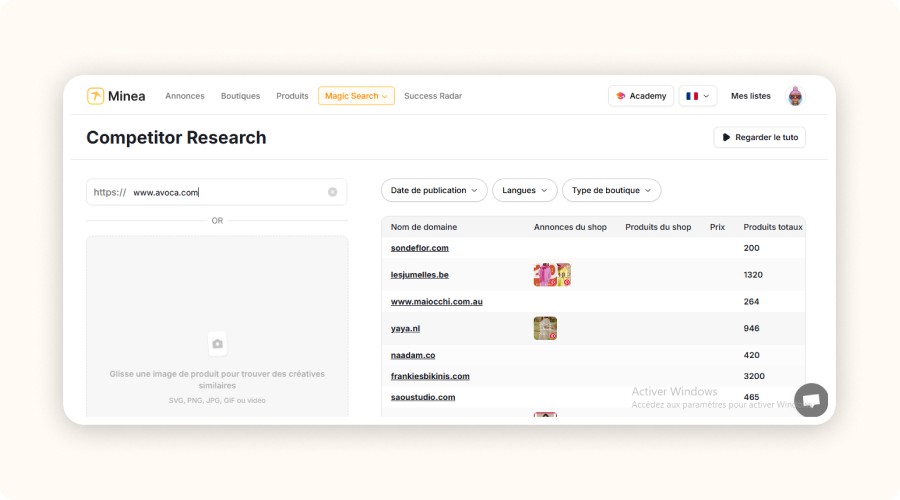Click the 264 total products value
This screenshot has height=500, width=900.
coord(751,301)
